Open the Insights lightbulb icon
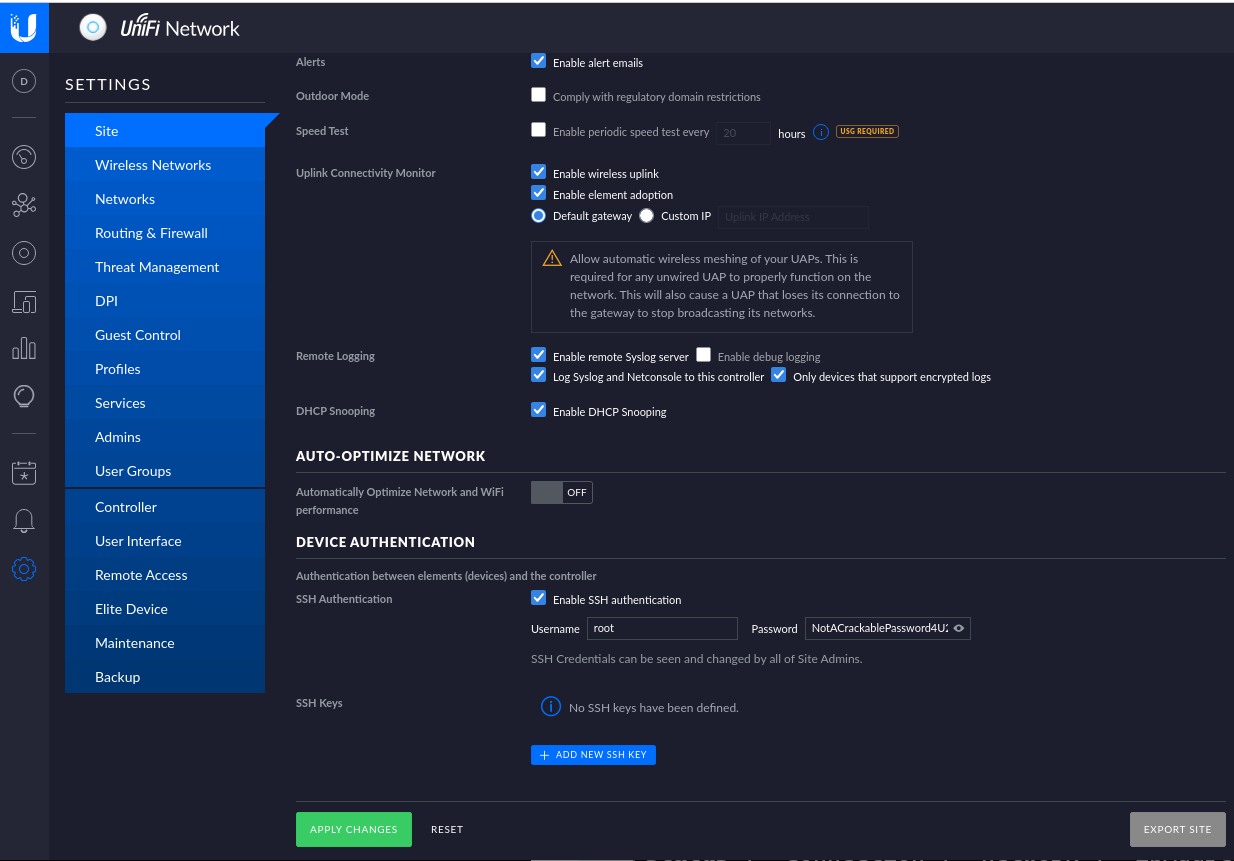1234x861 pixels. (24, 397)
